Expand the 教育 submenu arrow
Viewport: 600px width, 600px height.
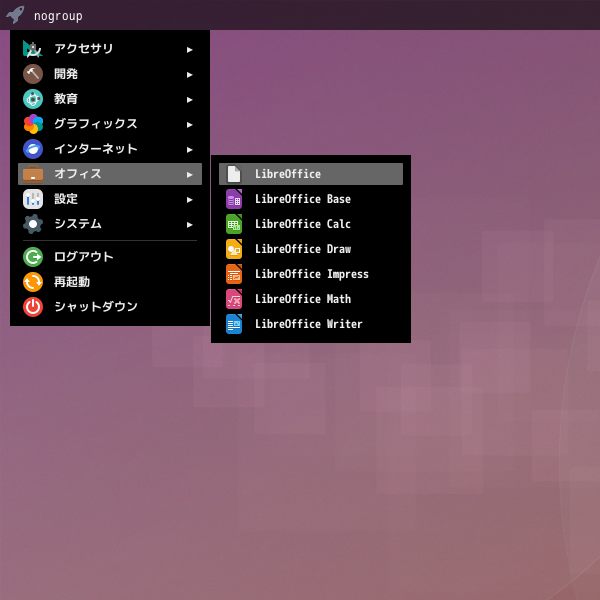click(189, 100)
